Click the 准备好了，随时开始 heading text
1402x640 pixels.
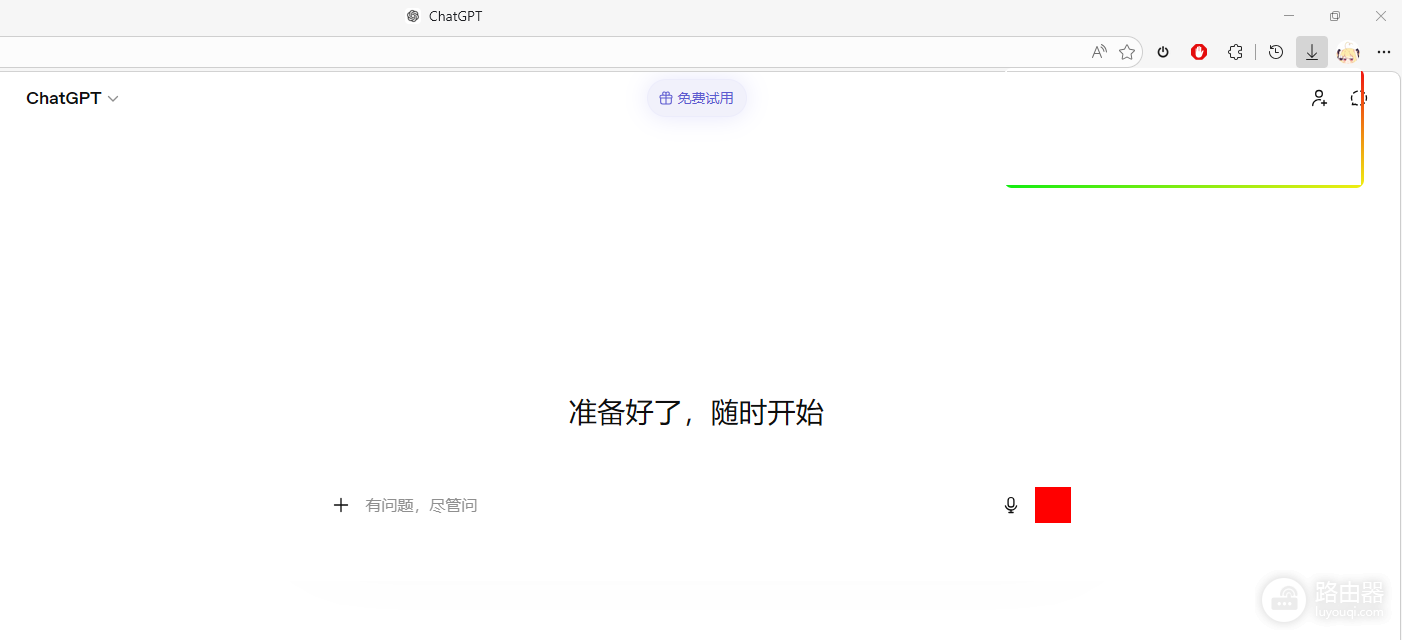pos(696,412)
